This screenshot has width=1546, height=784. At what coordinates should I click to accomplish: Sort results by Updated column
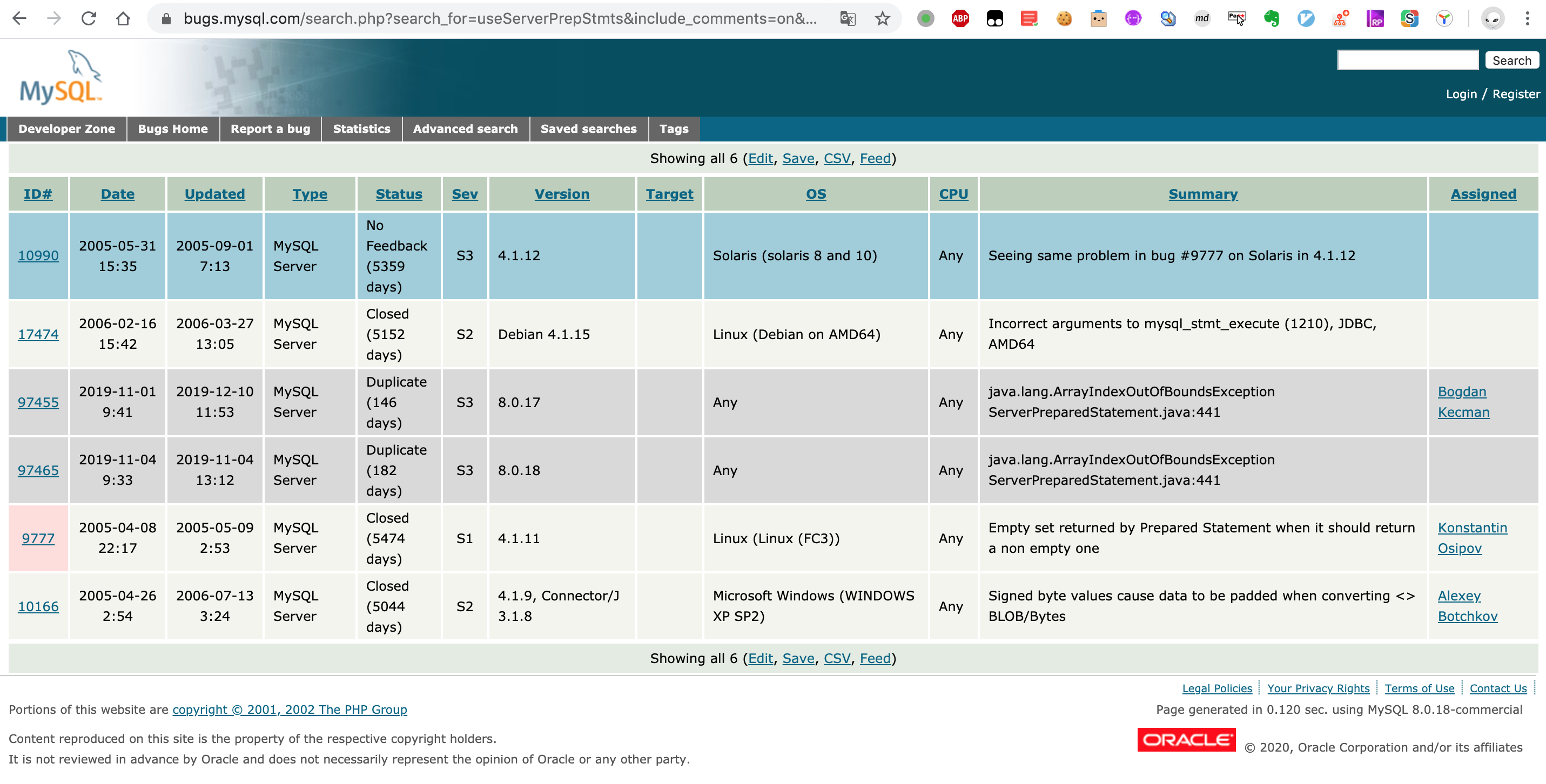pyautogui.click(x=215, y=194)
